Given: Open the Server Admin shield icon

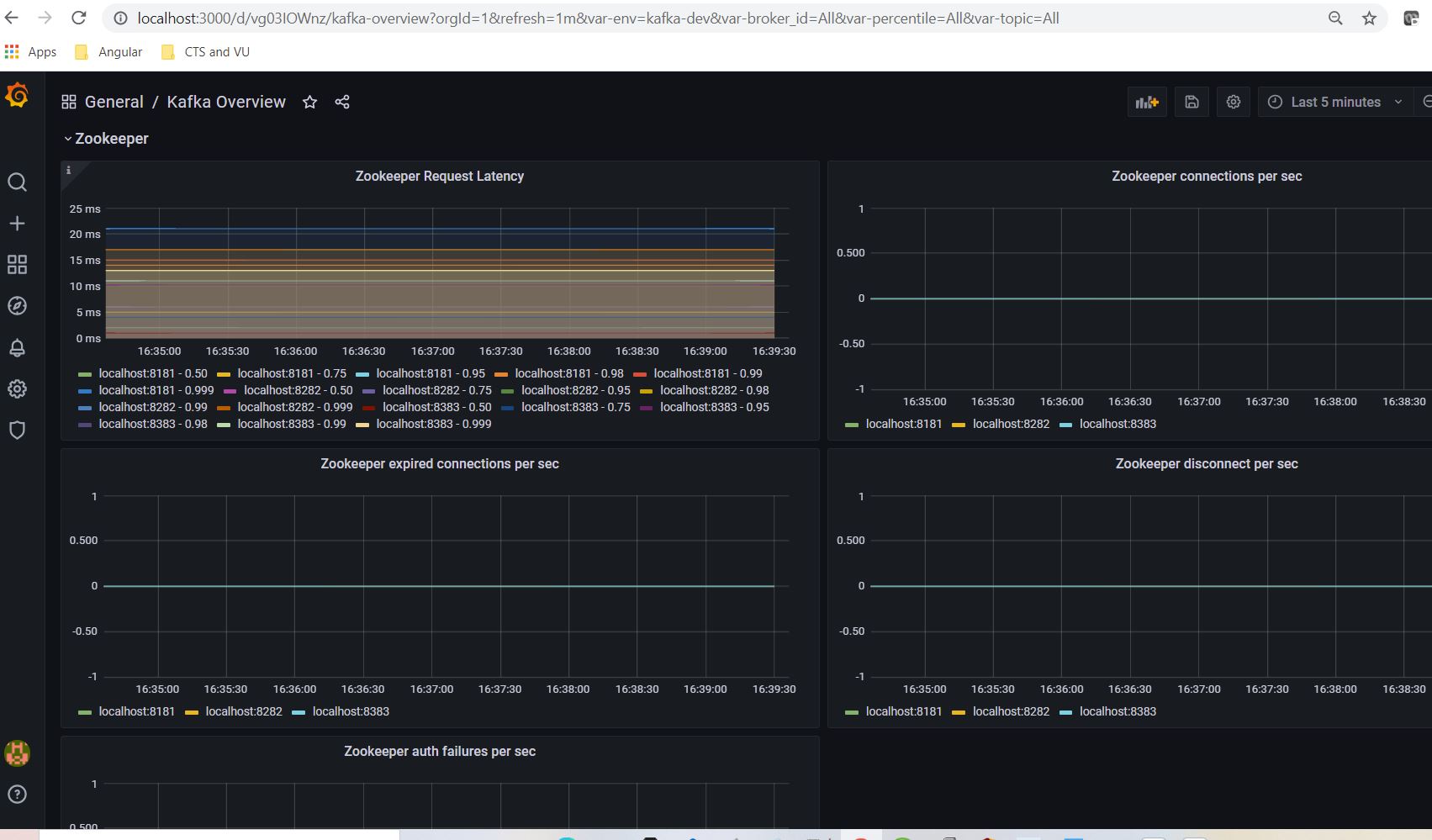Looking at the screenshot, I should pyautogui.click(x=17, y=430).
